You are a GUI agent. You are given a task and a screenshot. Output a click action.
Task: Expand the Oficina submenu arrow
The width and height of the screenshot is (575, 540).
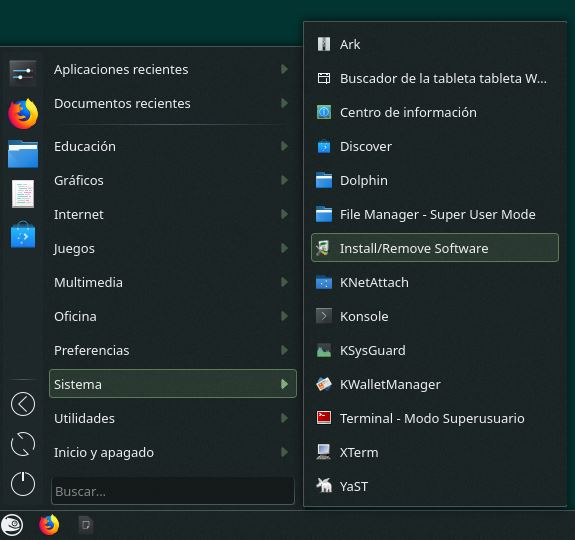click(284, 316)
